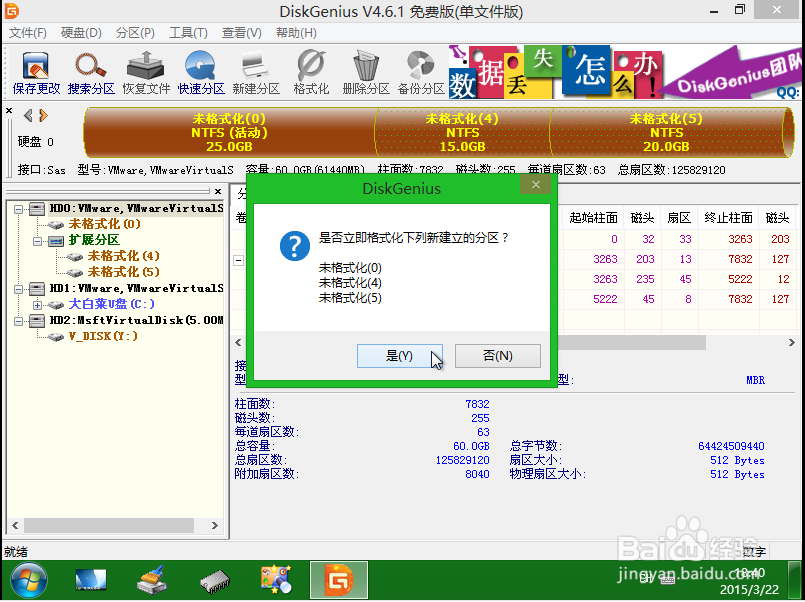
Task: Click tree panel scroll right arrow
Action: point(215,526)
